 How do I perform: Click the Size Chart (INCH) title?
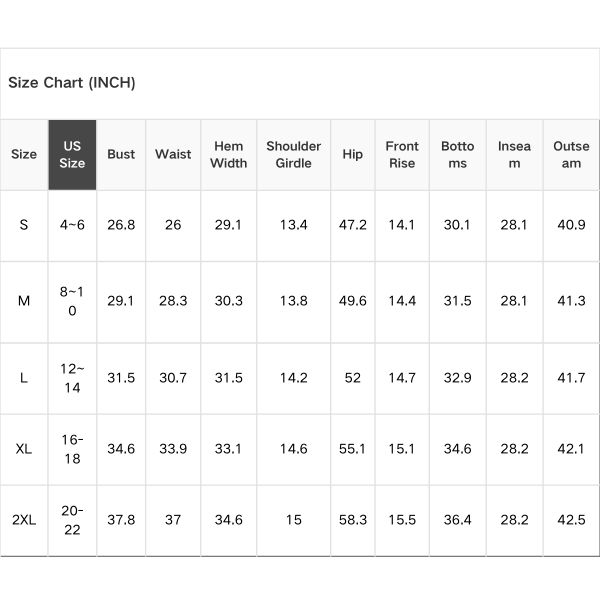click(x=72, y=83)
